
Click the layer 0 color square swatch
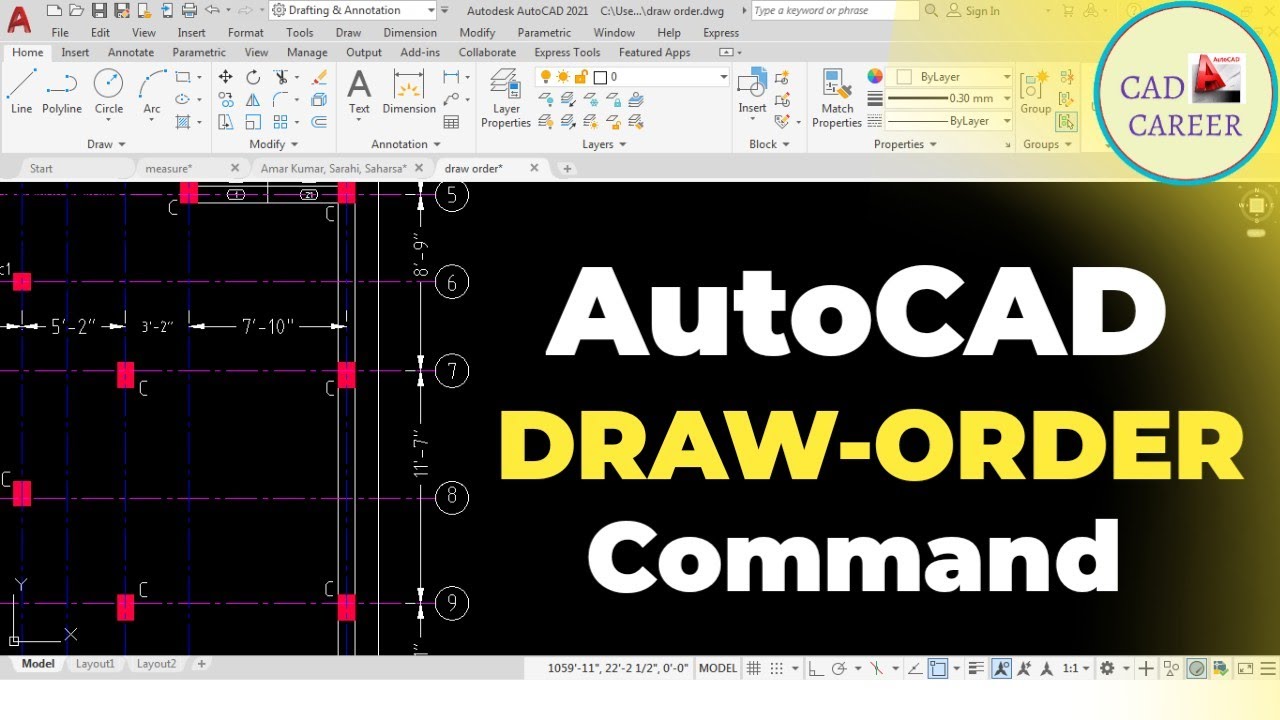coord(600,77)
